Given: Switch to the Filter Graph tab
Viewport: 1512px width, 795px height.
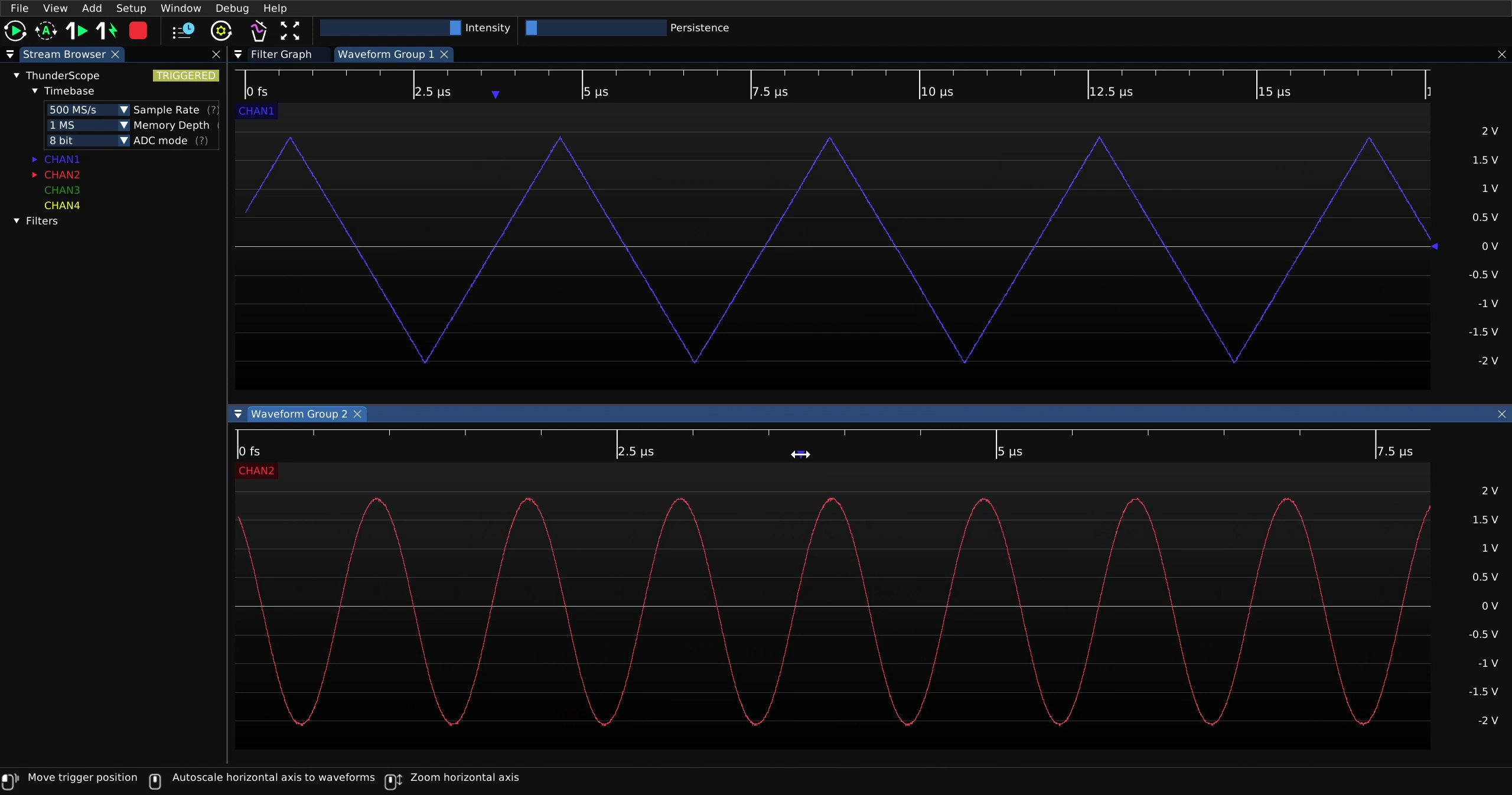Looking at the screenshot, I should point(281,54).
